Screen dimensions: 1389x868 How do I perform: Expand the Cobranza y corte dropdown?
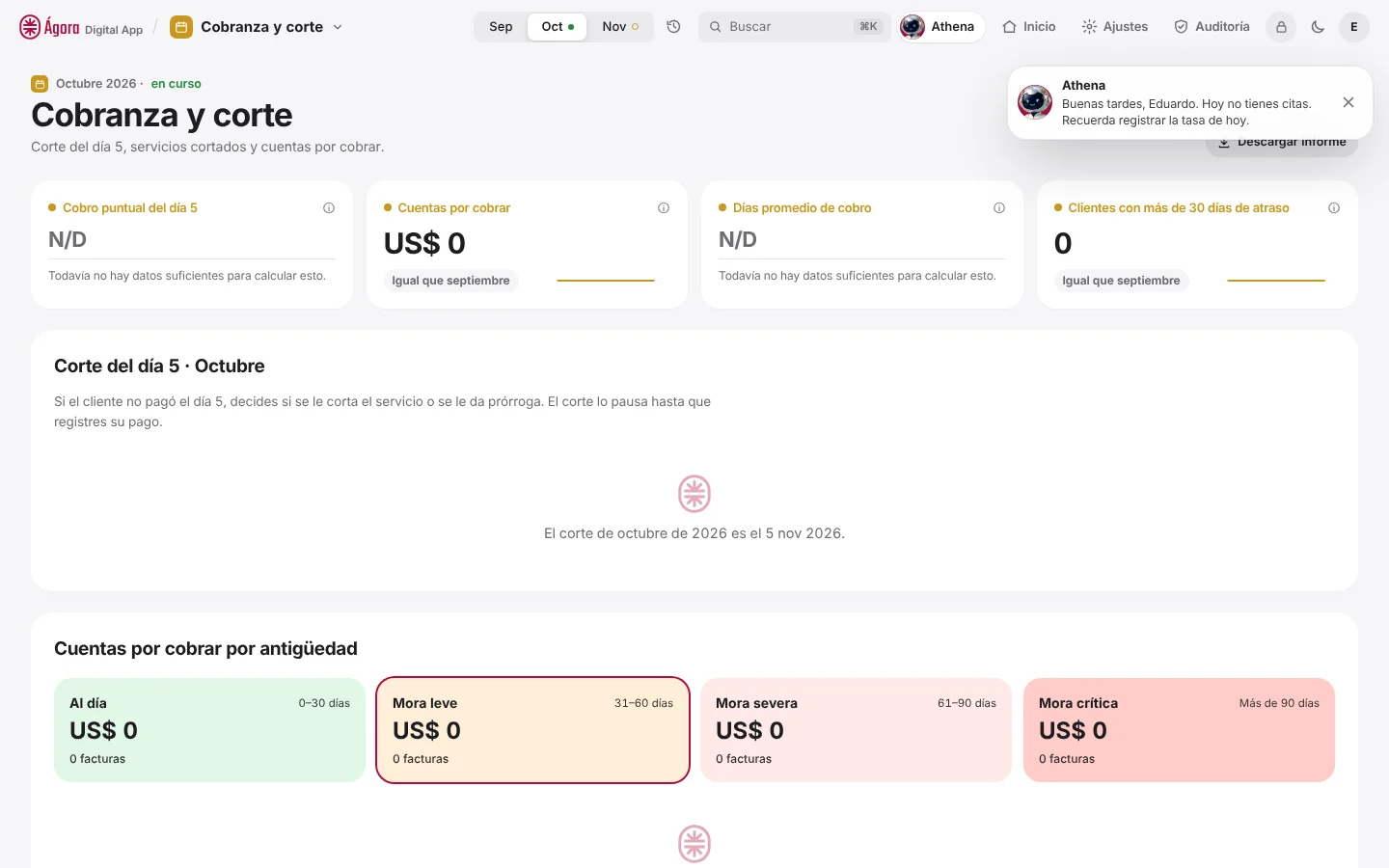(257, 27)
